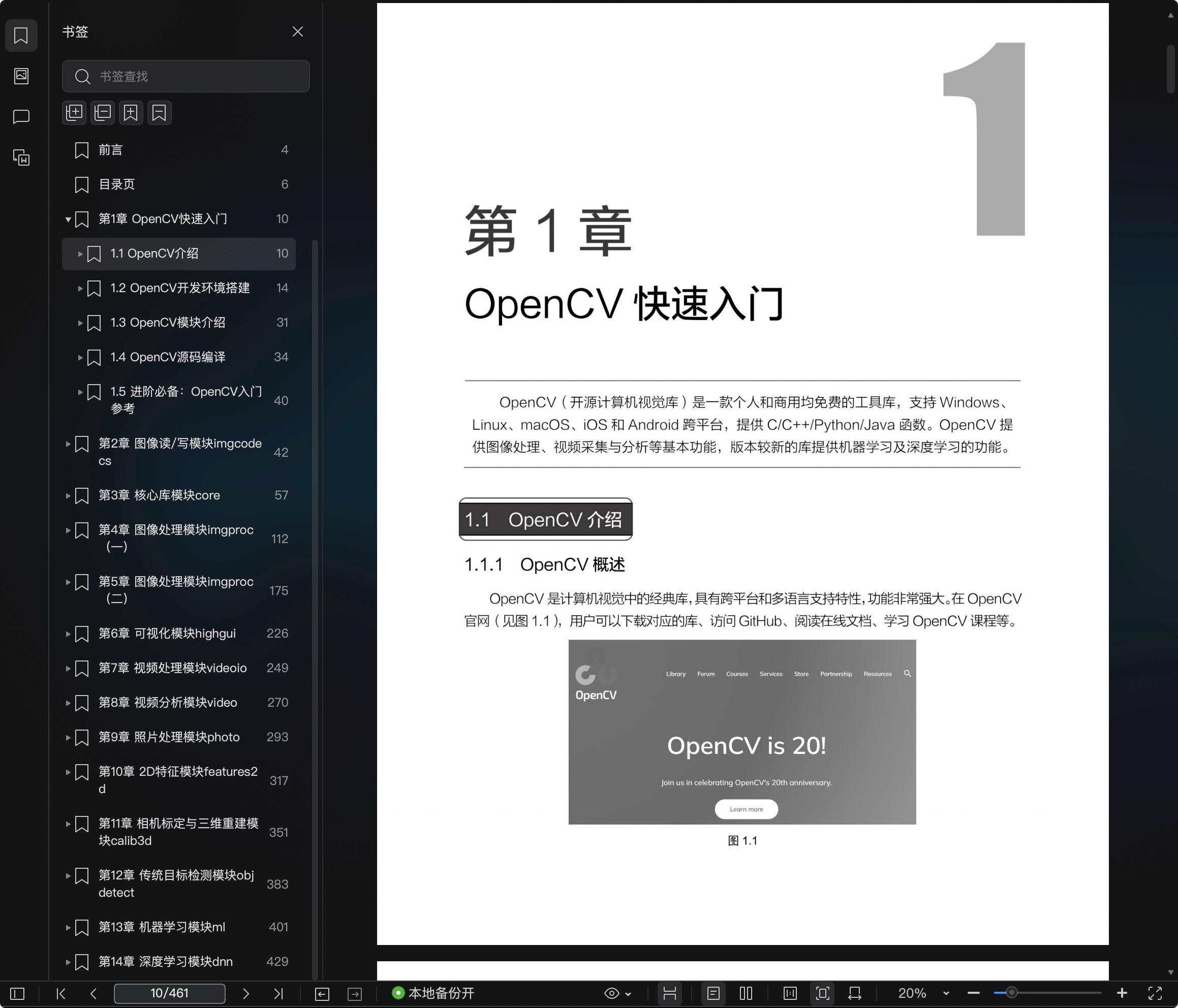The height and width of the screenshot is (1008, 1178).
Task: Open the comments panel icon
Action: [21, 116]
